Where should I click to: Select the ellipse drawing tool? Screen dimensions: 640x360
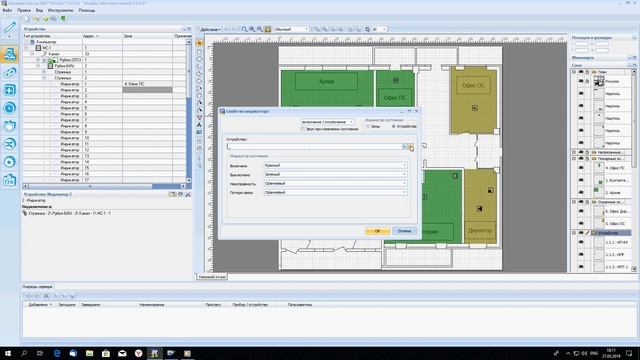click(x=199, y=59)
